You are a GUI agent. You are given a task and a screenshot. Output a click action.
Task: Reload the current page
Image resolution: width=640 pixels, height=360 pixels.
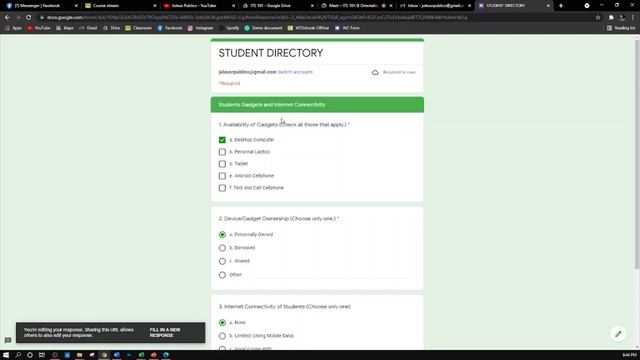[x=28, y=18]
